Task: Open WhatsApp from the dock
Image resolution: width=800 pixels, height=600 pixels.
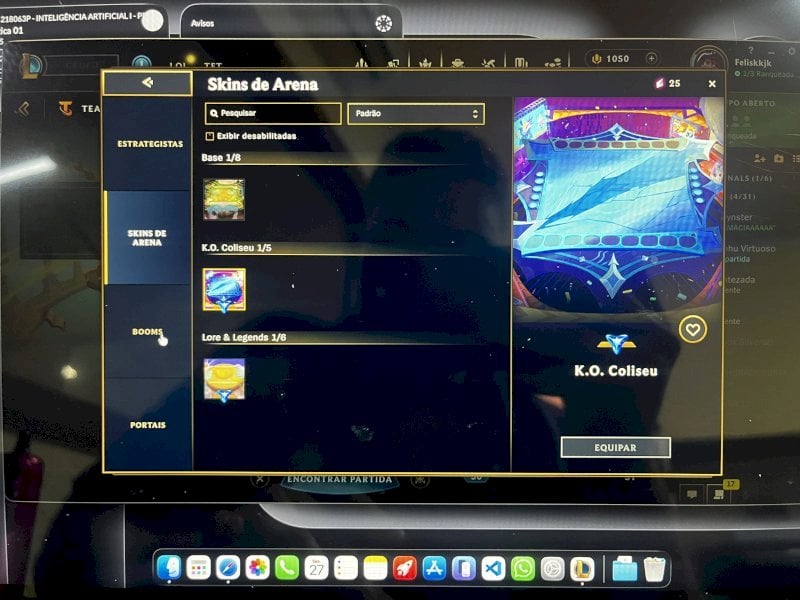Action: pos(523,568)
